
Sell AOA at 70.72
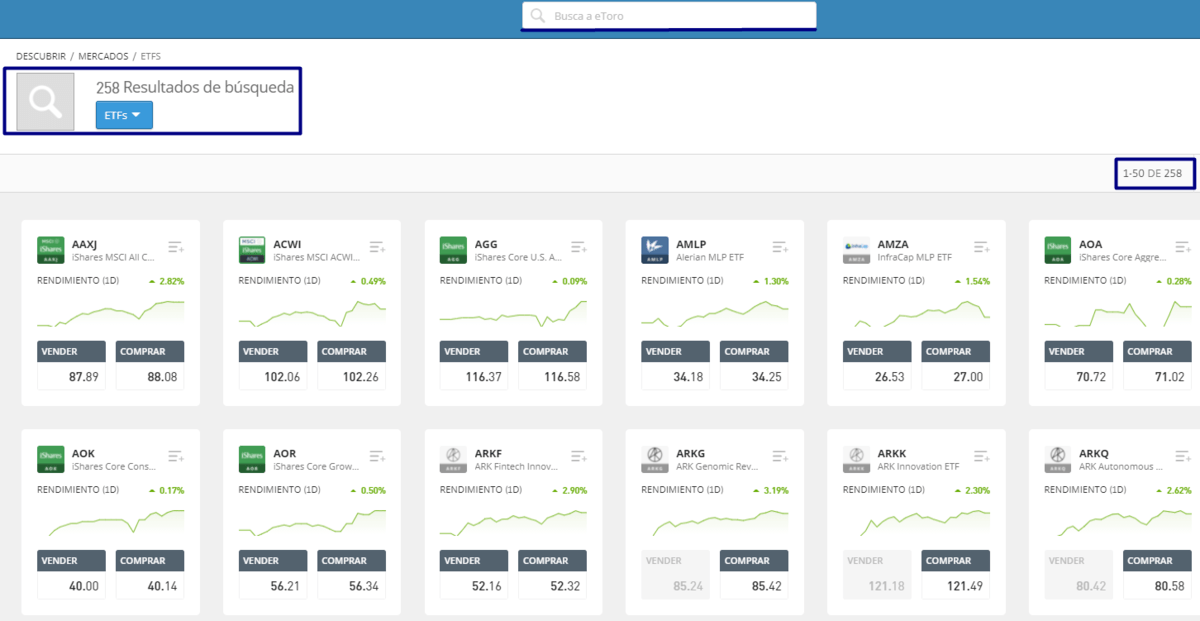pos(1080,365)
